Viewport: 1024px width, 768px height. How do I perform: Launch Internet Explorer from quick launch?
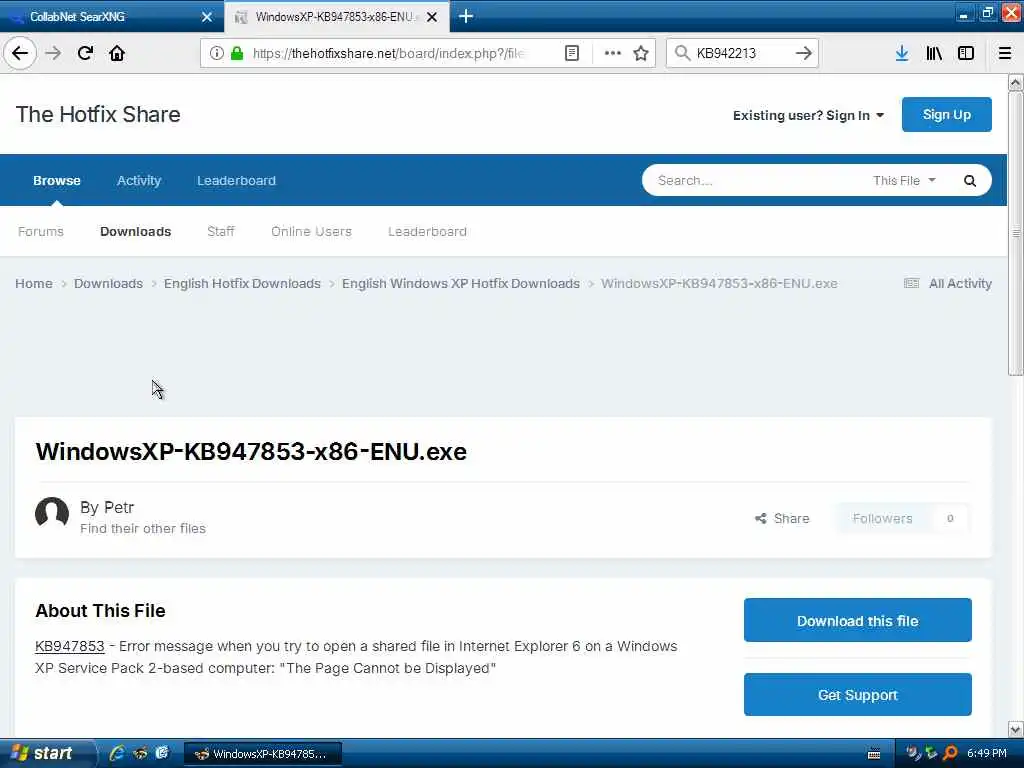point(117,753)
